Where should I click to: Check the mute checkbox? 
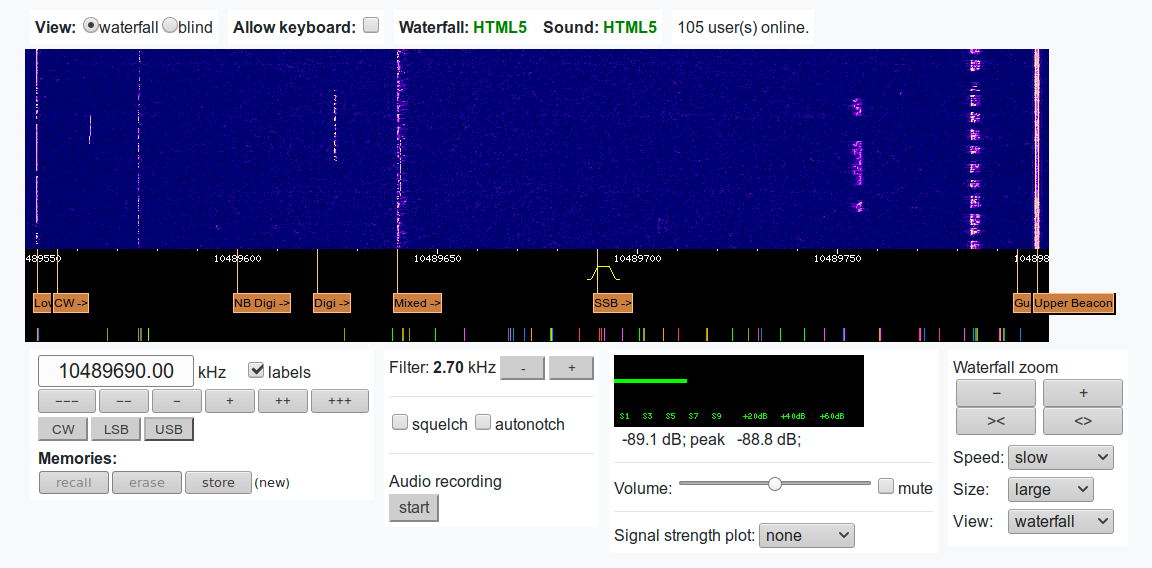886,486
